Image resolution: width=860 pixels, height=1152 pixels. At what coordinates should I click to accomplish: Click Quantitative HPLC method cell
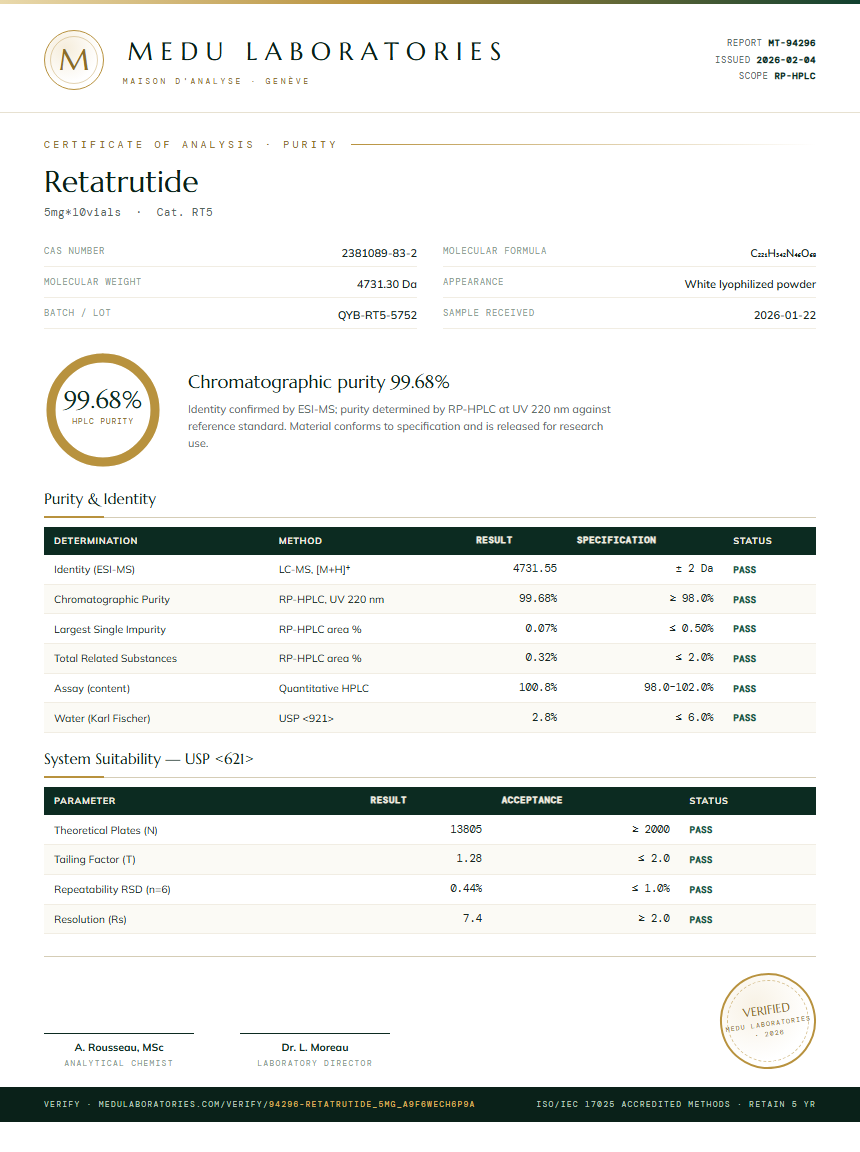pyautogui.click(x=324, y=688)
